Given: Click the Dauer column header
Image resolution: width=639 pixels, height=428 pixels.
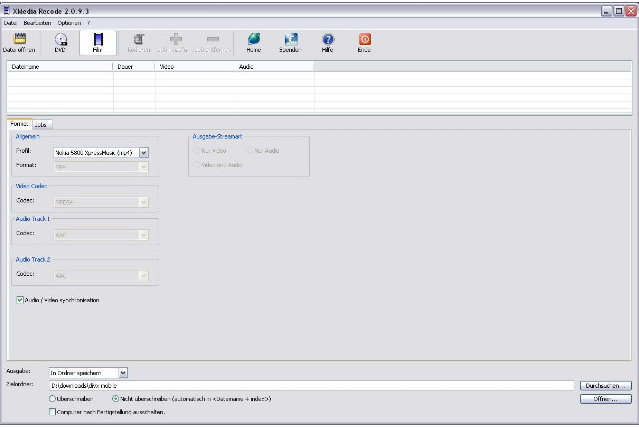Looking at the screenshot, I should click(134, 66).
